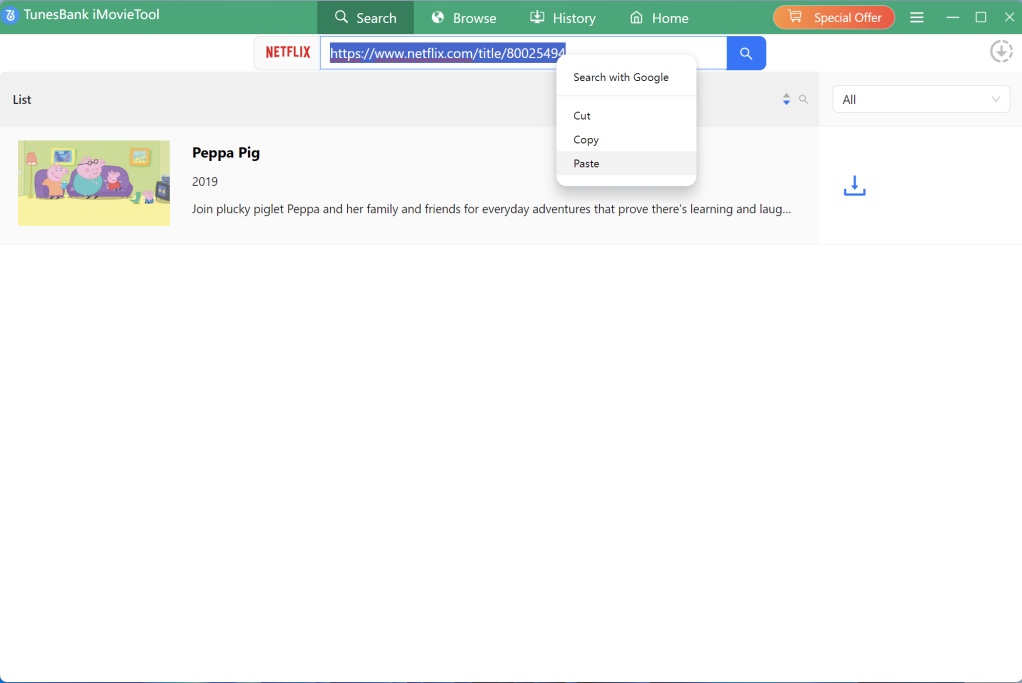This screenshot has width=1022, height=683.
Task: Click the blue search magnifier button
Action: point(746,53)
